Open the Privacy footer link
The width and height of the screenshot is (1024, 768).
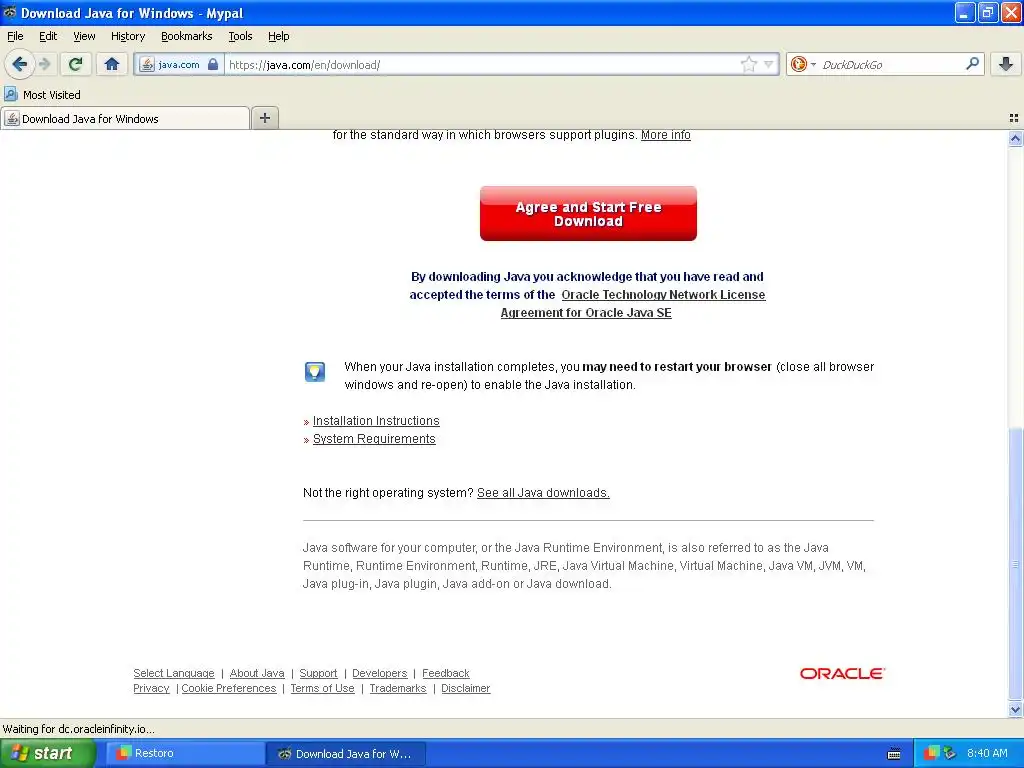pos(151,688)
